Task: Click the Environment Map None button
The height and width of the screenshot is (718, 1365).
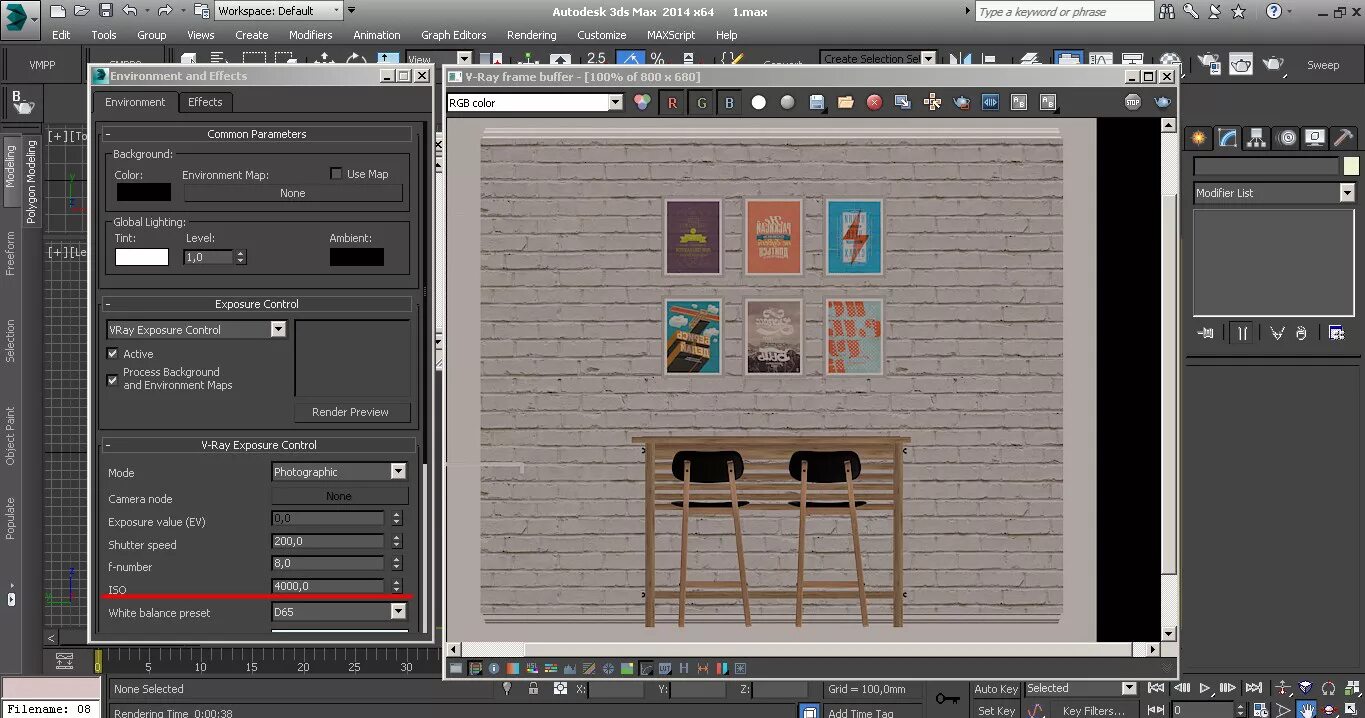Action: pyautogui.click(x=293, y=193)
